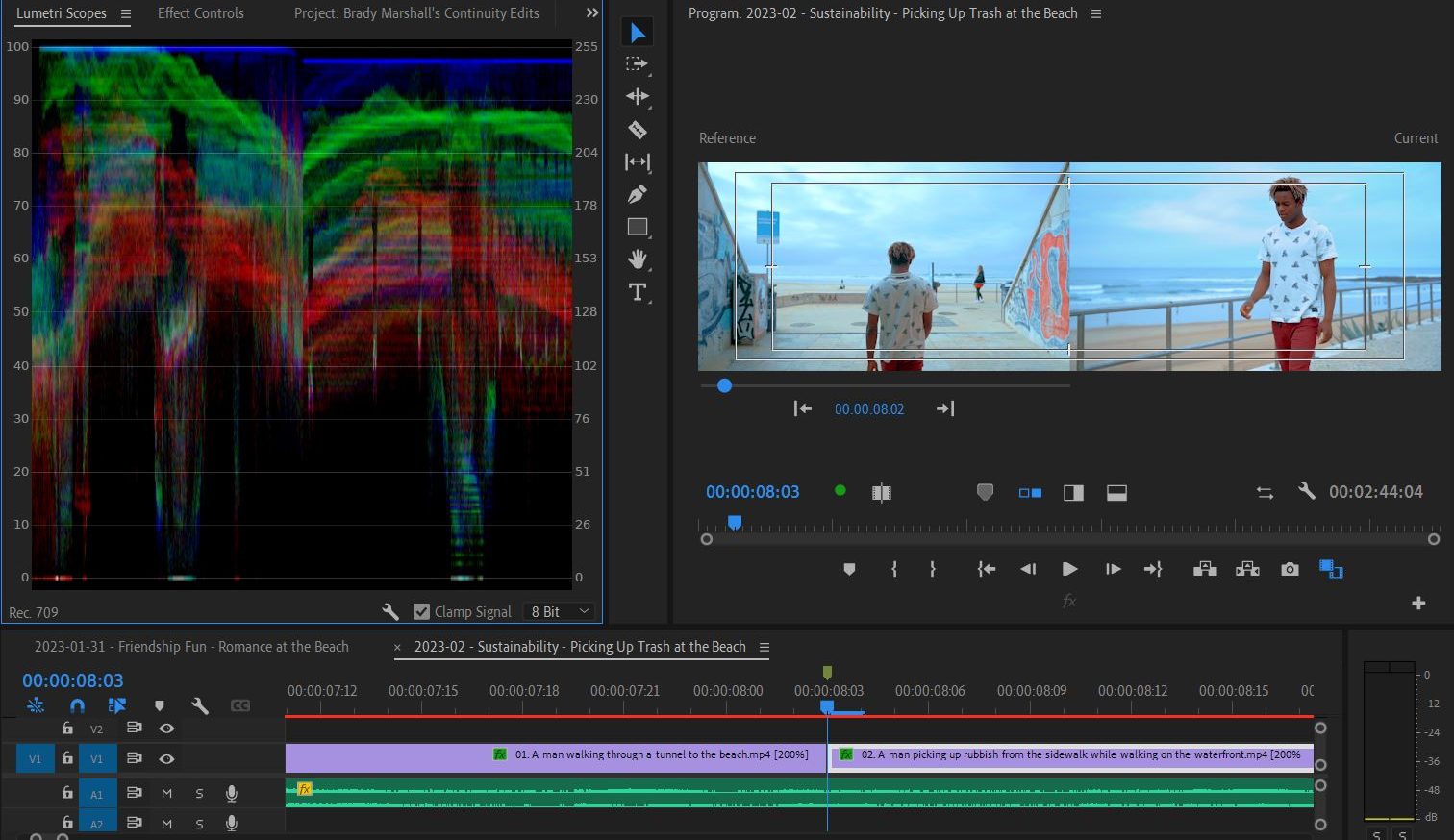Open the Program monitor button editor plus
This screenshot has width=1454, height=840.
[x=1418, y=603]
